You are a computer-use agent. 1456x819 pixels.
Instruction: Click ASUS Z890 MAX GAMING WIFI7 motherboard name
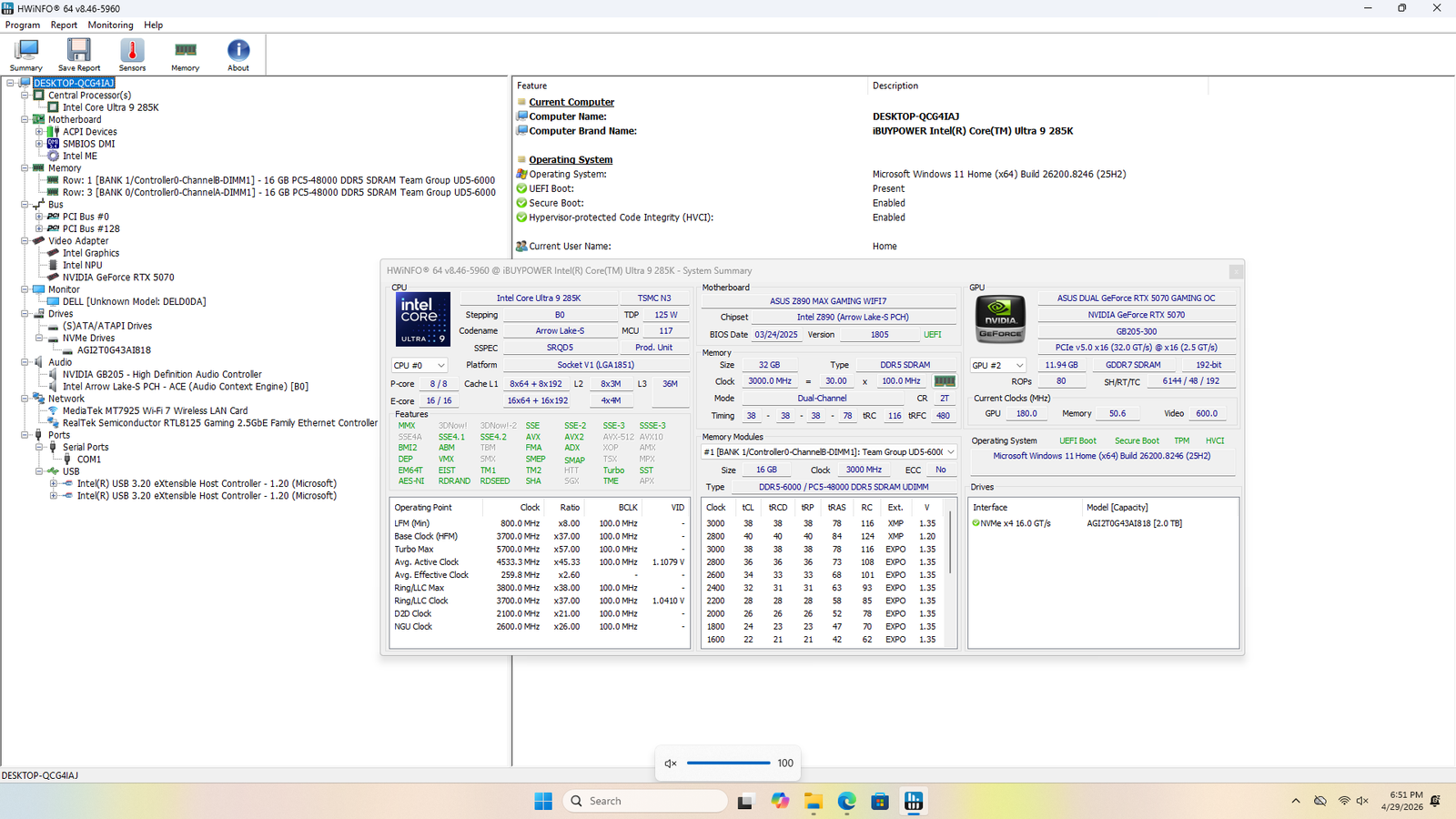(828, 301)
